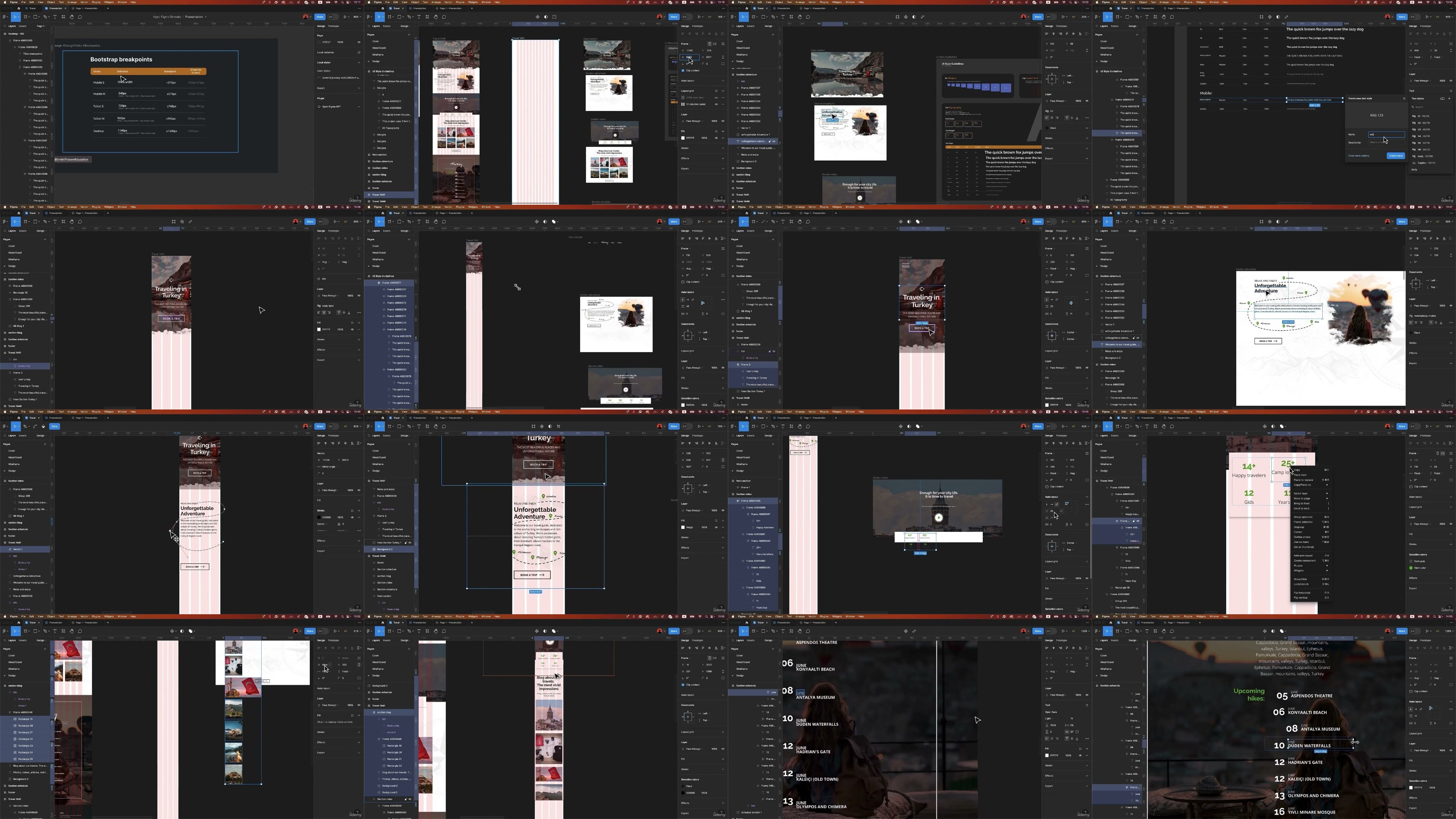1456x819 pixels.
Task: Expand the Copy/Paste as submenu
Action: [x=1311, y=485]
